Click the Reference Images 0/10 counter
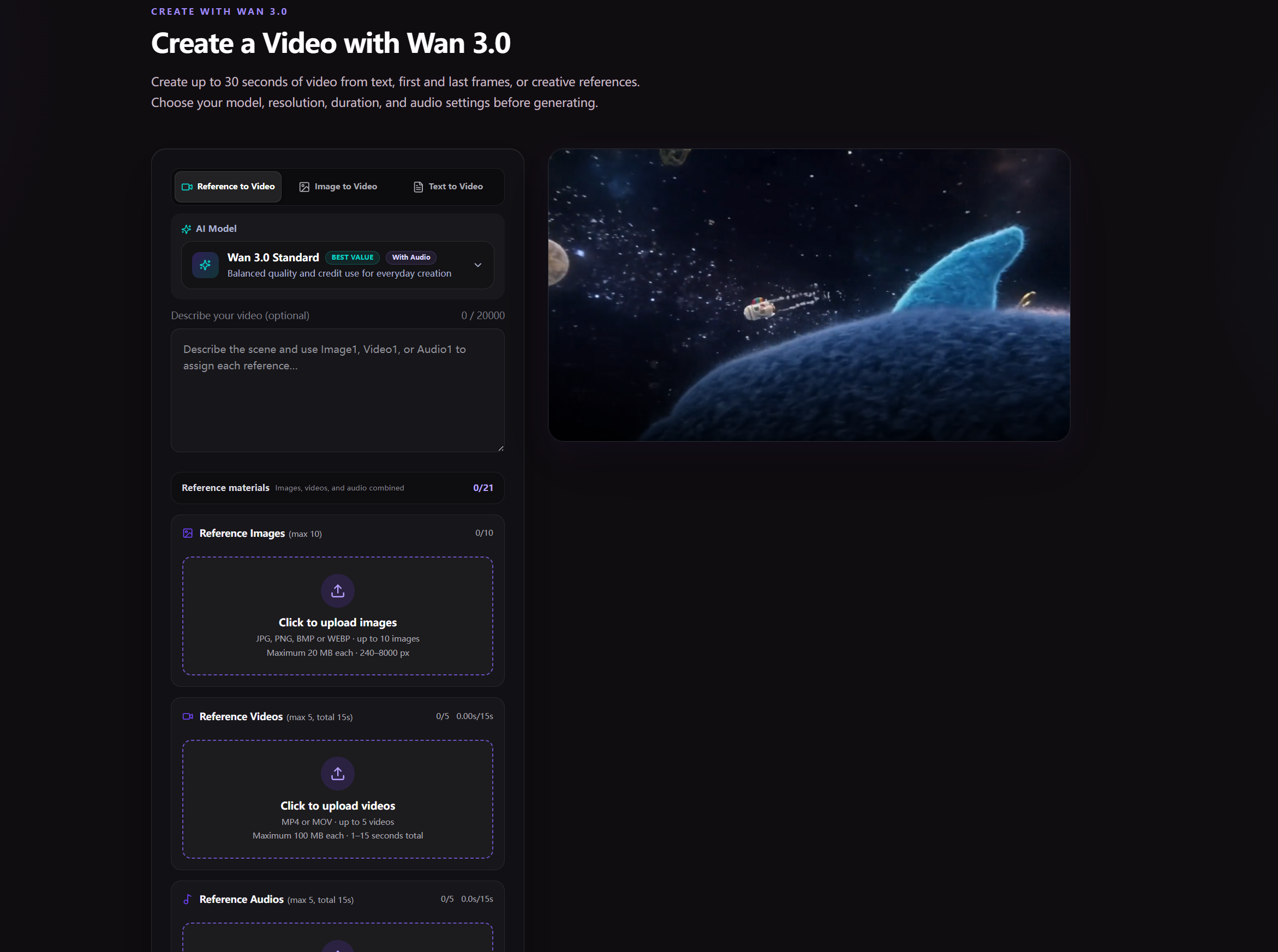This screenshot has height=952, width=1278. [484, 533]
